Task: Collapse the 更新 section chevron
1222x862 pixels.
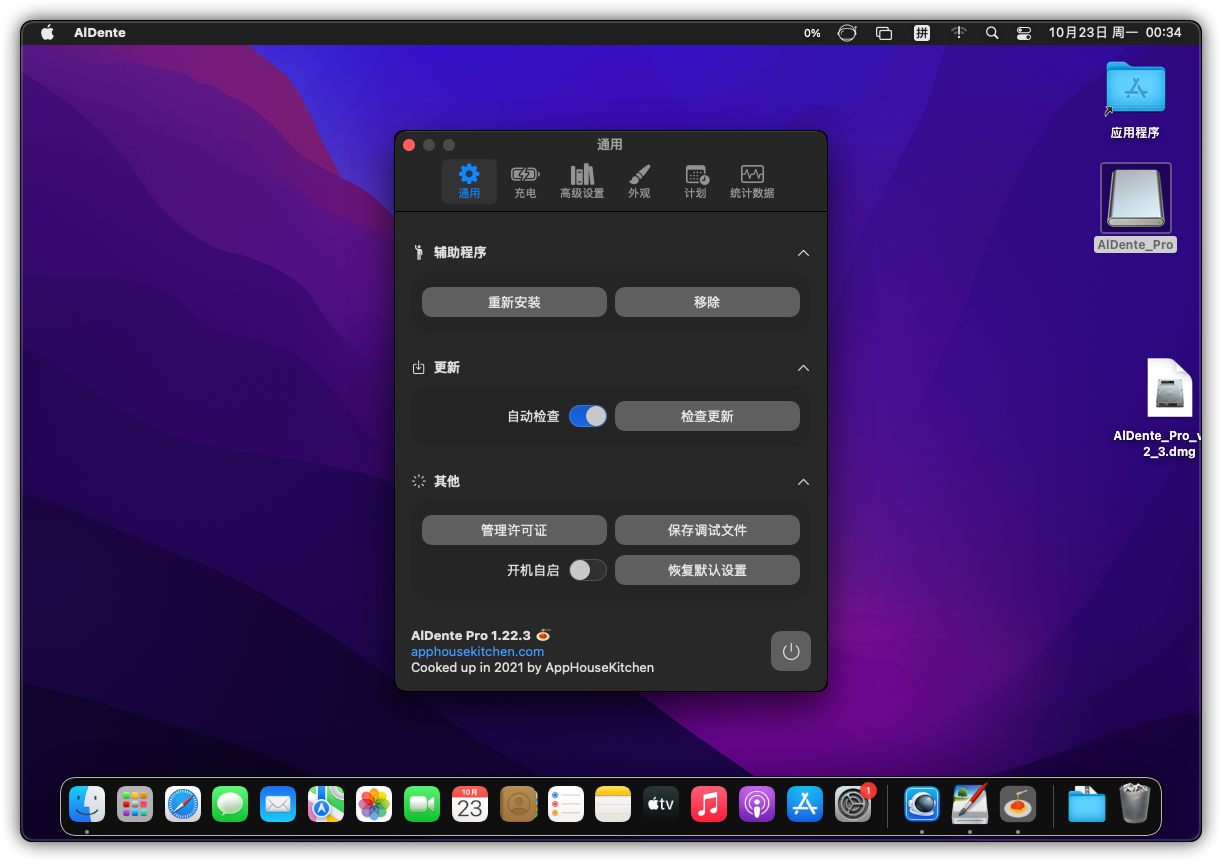Action: (803, 368)
